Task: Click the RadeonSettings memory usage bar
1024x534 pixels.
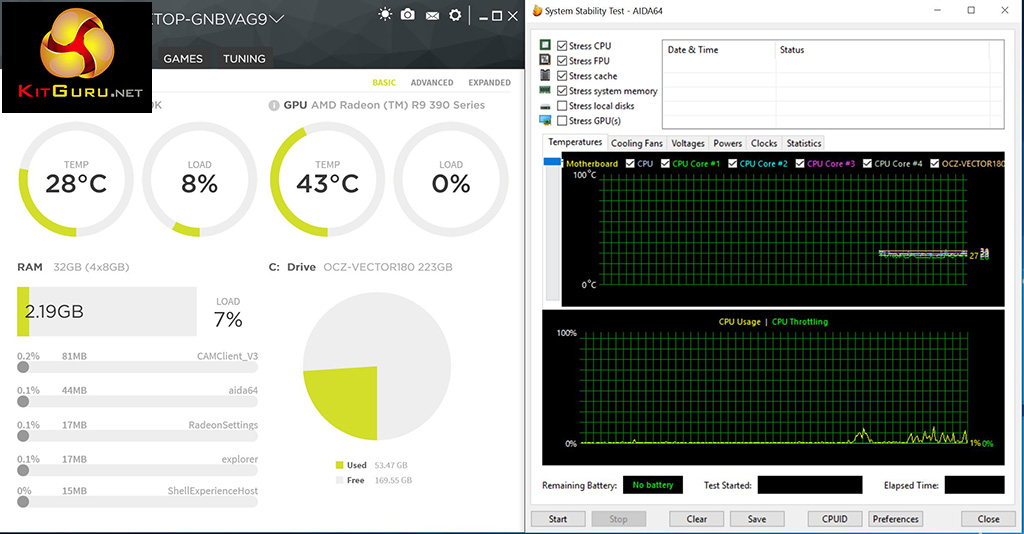Action: tap(138, 436)
